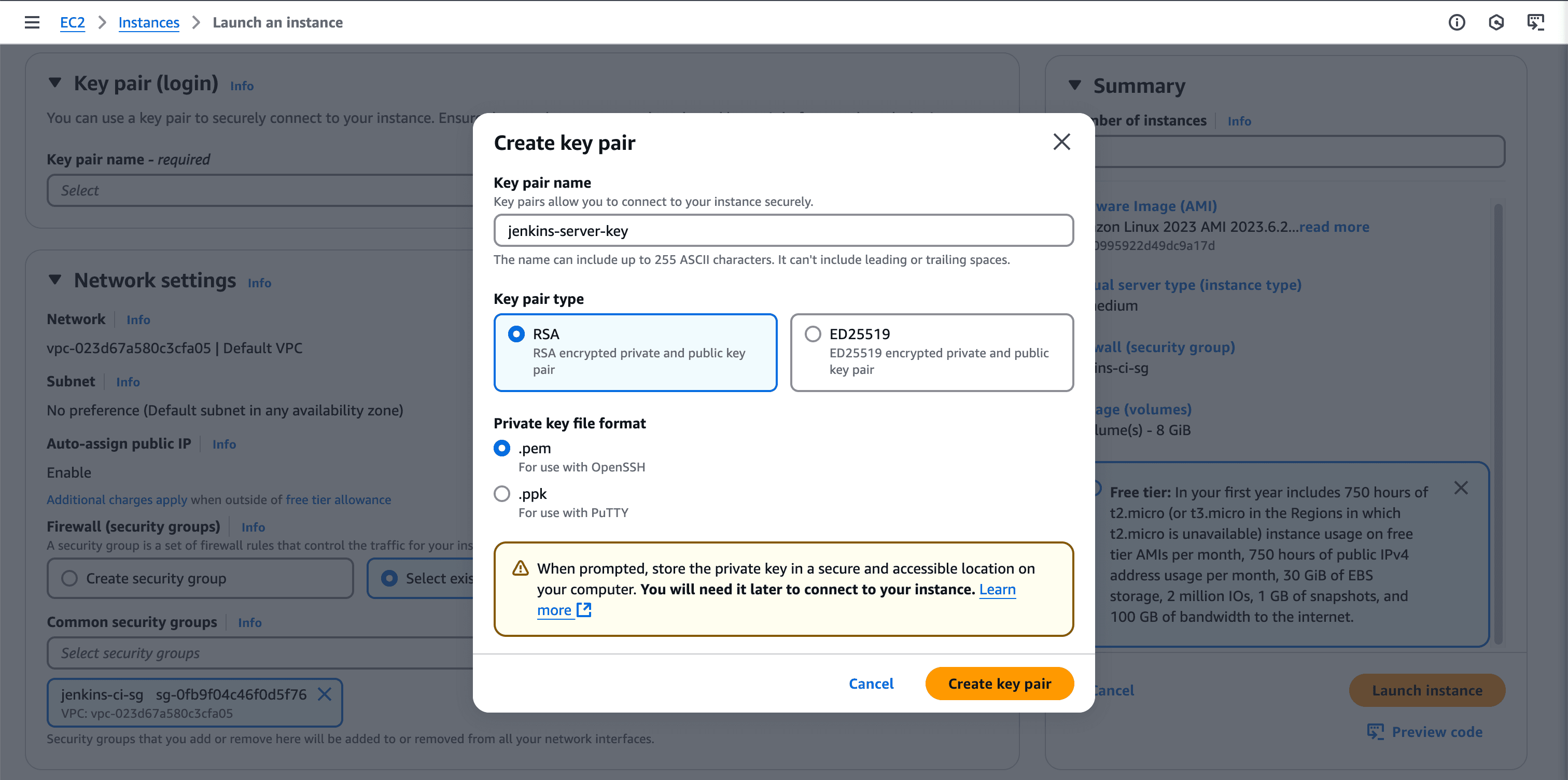The image size is (1568, 780).
Task: Click the Create key pair button
Action: [999, 684]
